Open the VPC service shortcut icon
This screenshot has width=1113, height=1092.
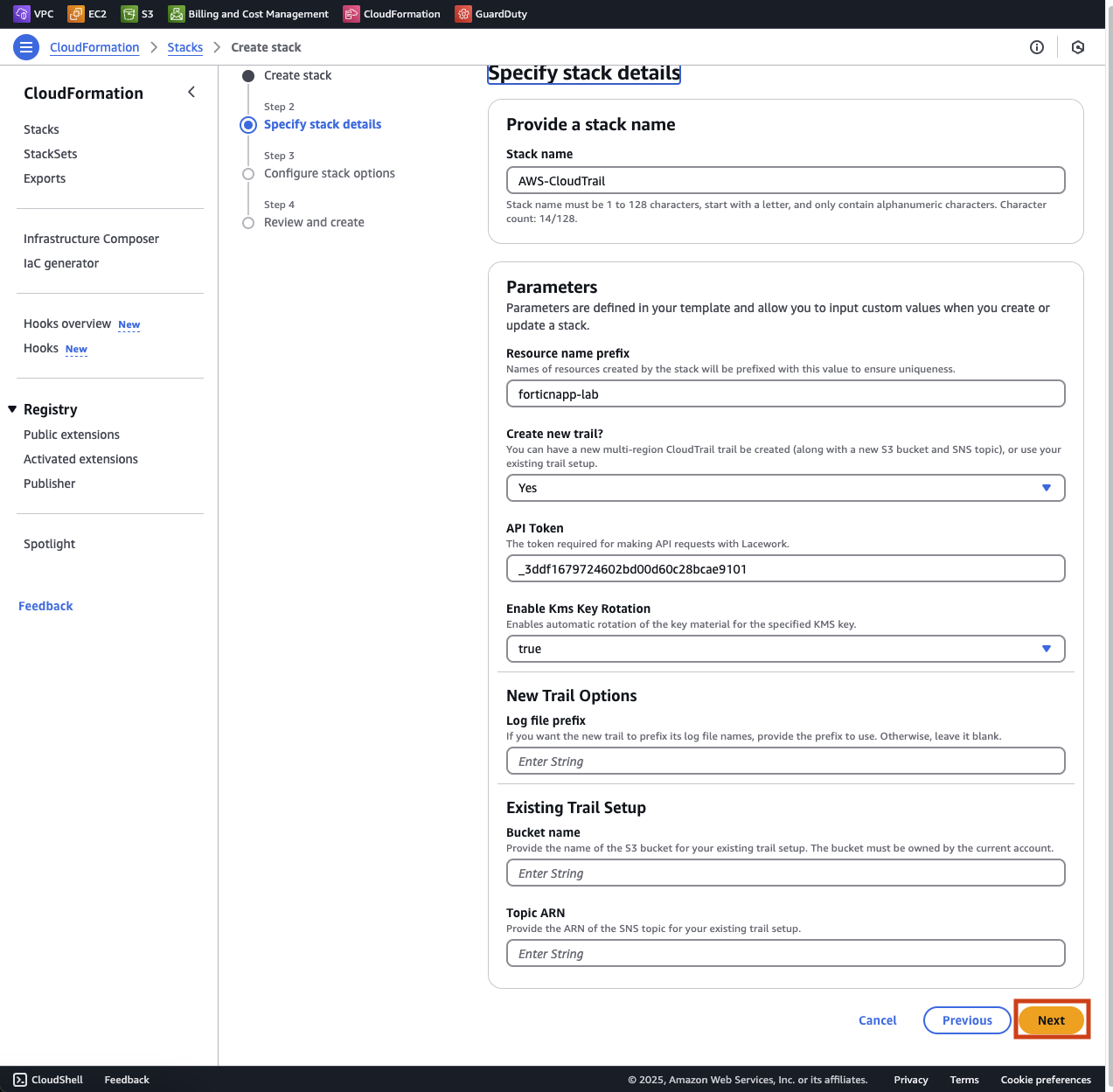tap(22, 14)
